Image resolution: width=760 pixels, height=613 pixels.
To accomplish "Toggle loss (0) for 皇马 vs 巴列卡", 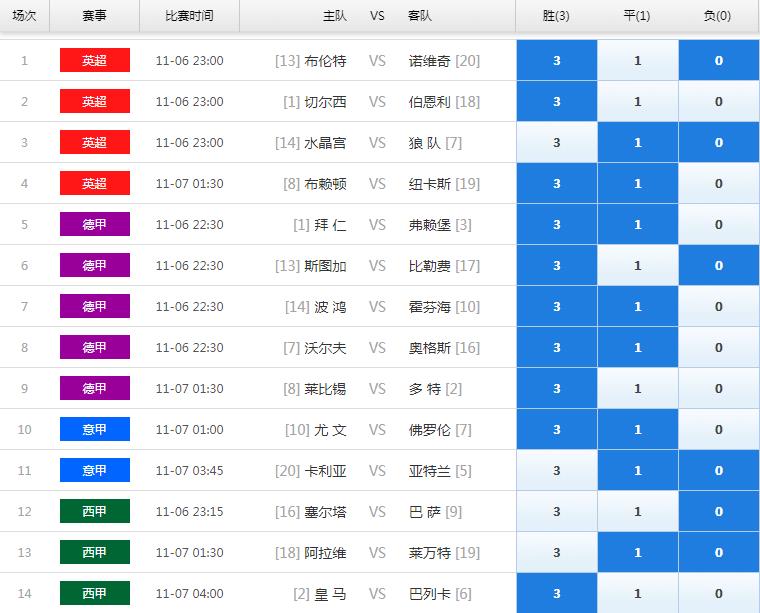I will (x=719, y=593).
